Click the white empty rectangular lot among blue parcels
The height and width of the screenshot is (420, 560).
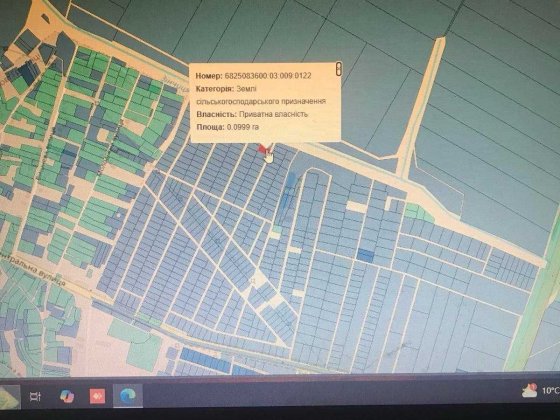356,206
